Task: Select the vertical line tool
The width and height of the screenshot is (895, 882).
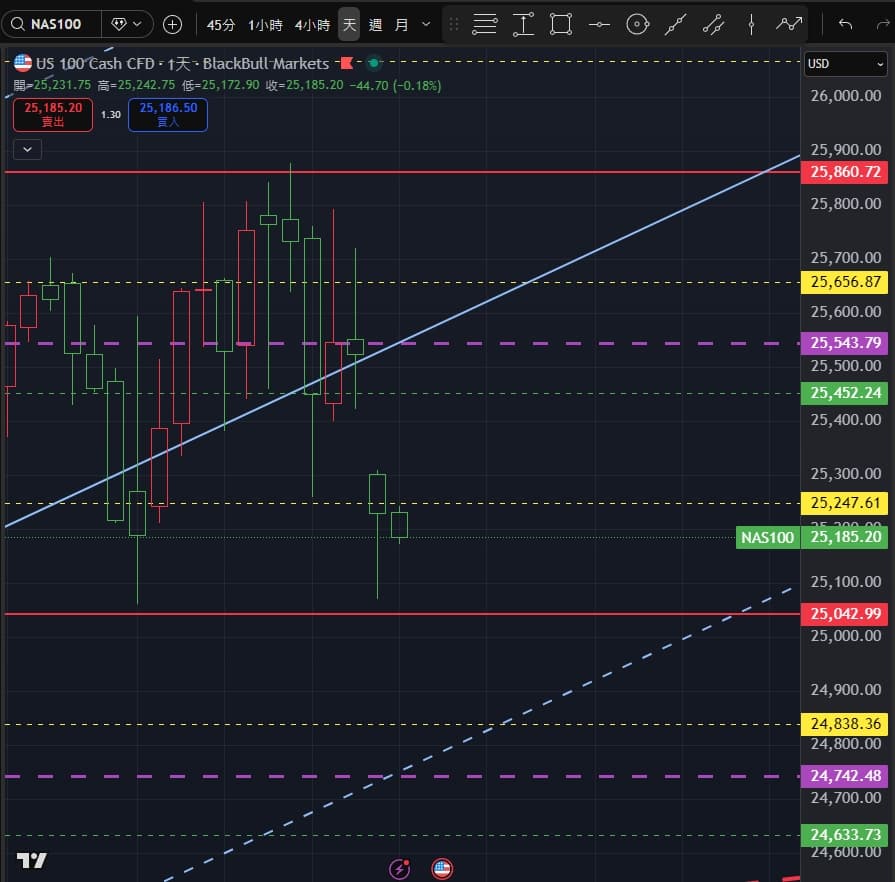Action: pyautogui.click(x=751, y=25)
